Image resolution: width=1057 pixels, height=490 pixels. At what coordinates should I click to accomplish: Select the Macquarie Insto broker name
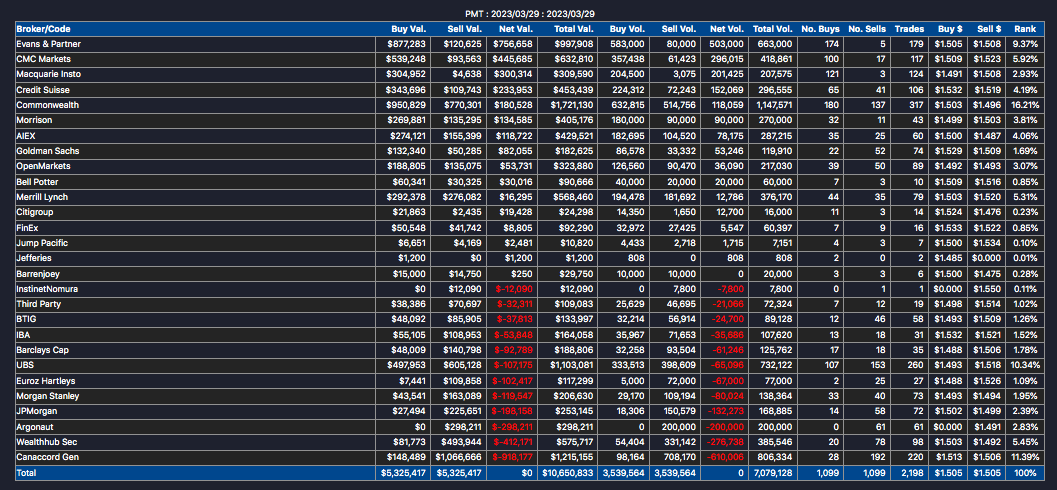coord(49,74)
